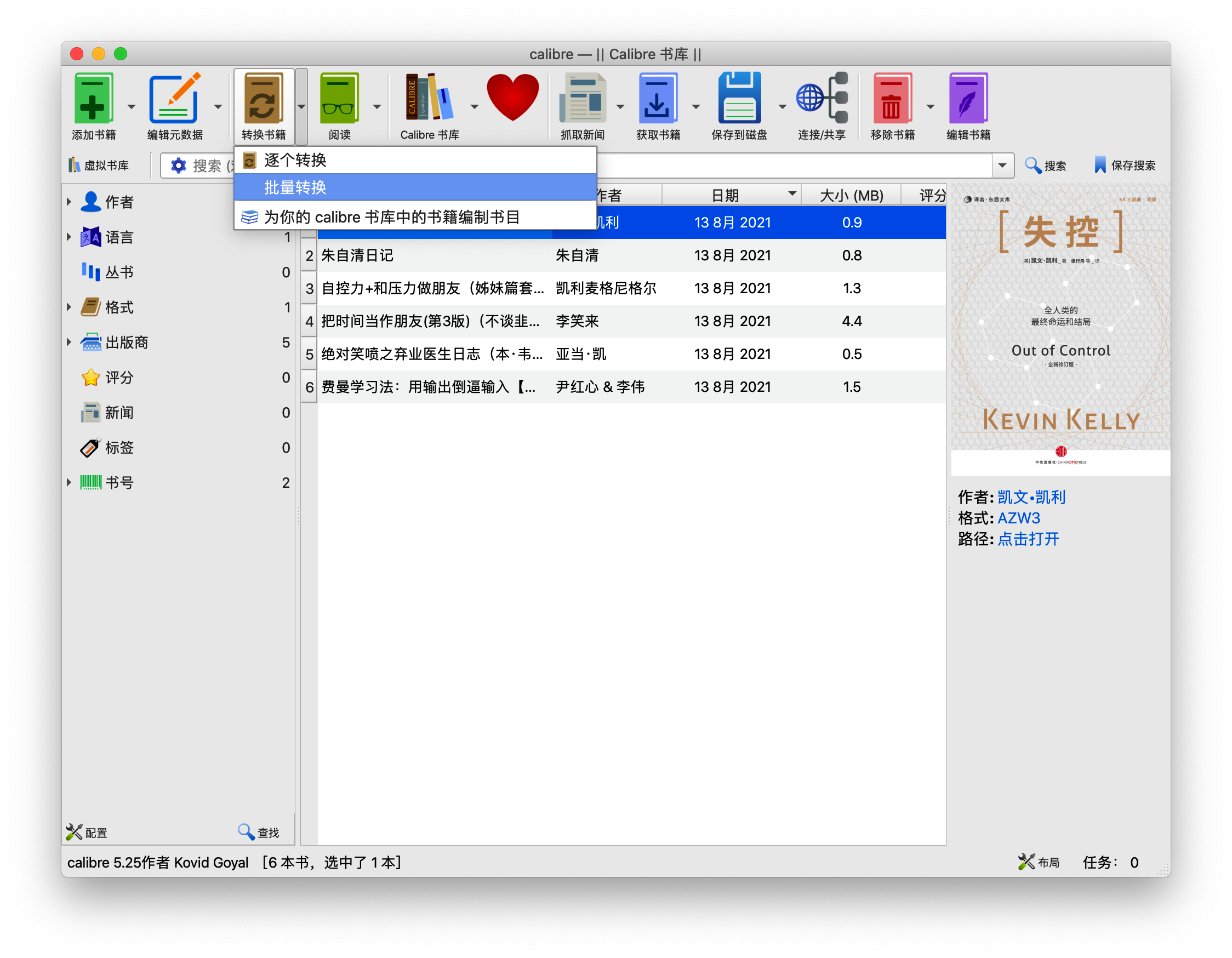Open the 阅读 viewer dropdown arrow
Screen dimensions: 1232x958
tap(377, 106)
